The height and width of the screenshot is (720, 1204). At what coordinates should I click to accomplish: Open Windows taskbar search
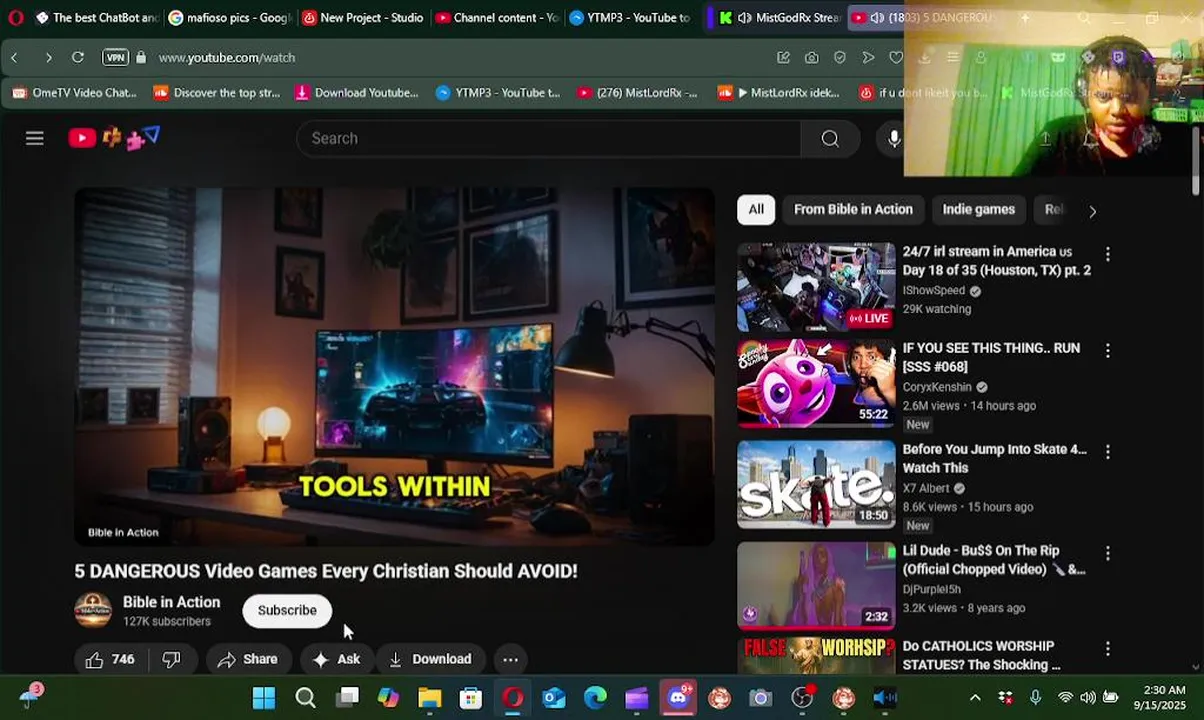click(x=306, y=698)
